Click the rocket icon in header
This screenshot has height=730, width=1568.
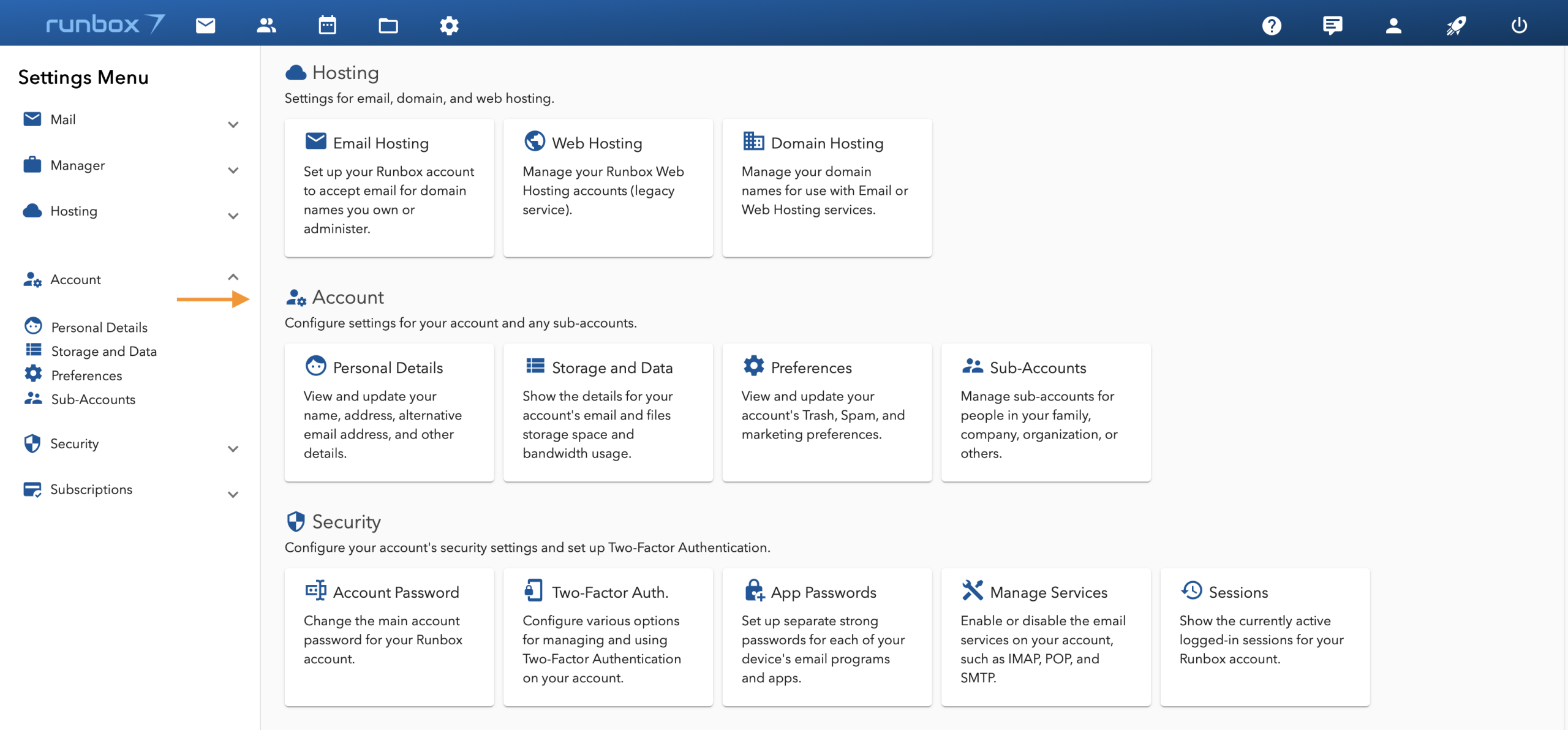click(x=1456, y=25)
